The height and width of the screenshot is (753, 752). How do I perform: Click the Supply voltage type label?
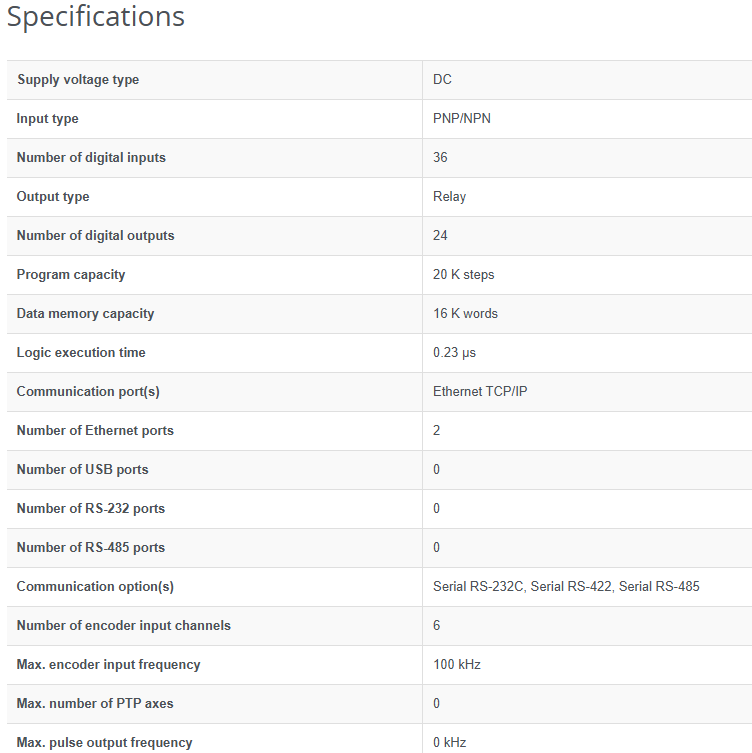[78, 80]
